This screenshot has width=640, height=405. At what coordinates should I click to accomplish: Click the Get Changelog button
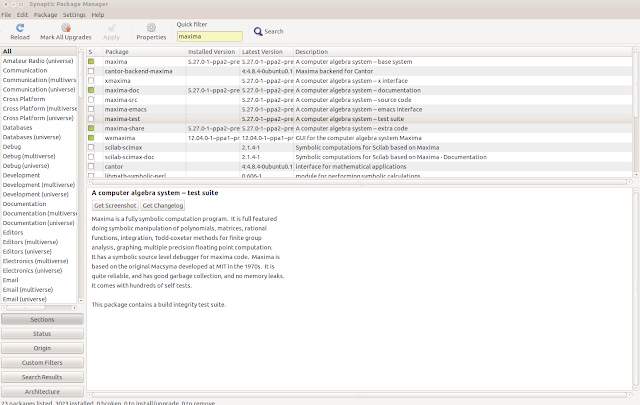(162, 205)
